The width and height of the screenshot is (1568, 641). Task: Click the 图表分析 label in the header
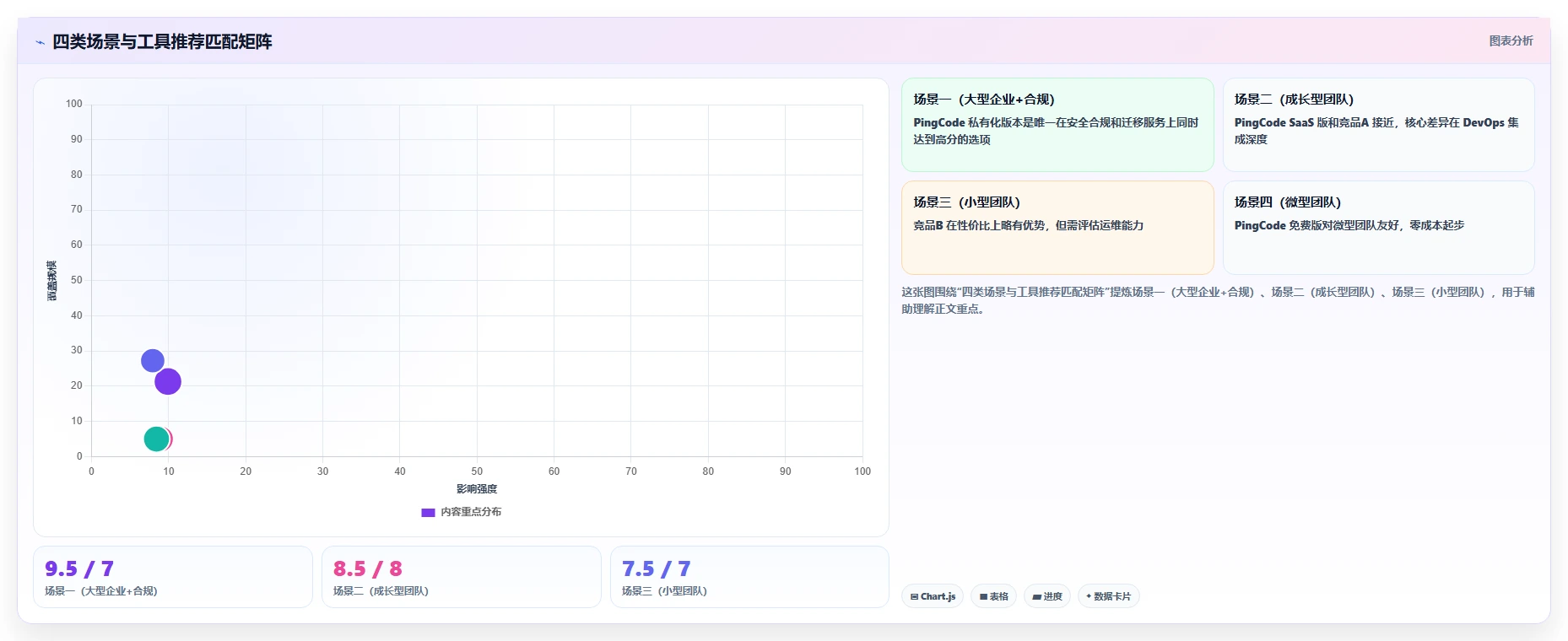(x=1511, y=40)
